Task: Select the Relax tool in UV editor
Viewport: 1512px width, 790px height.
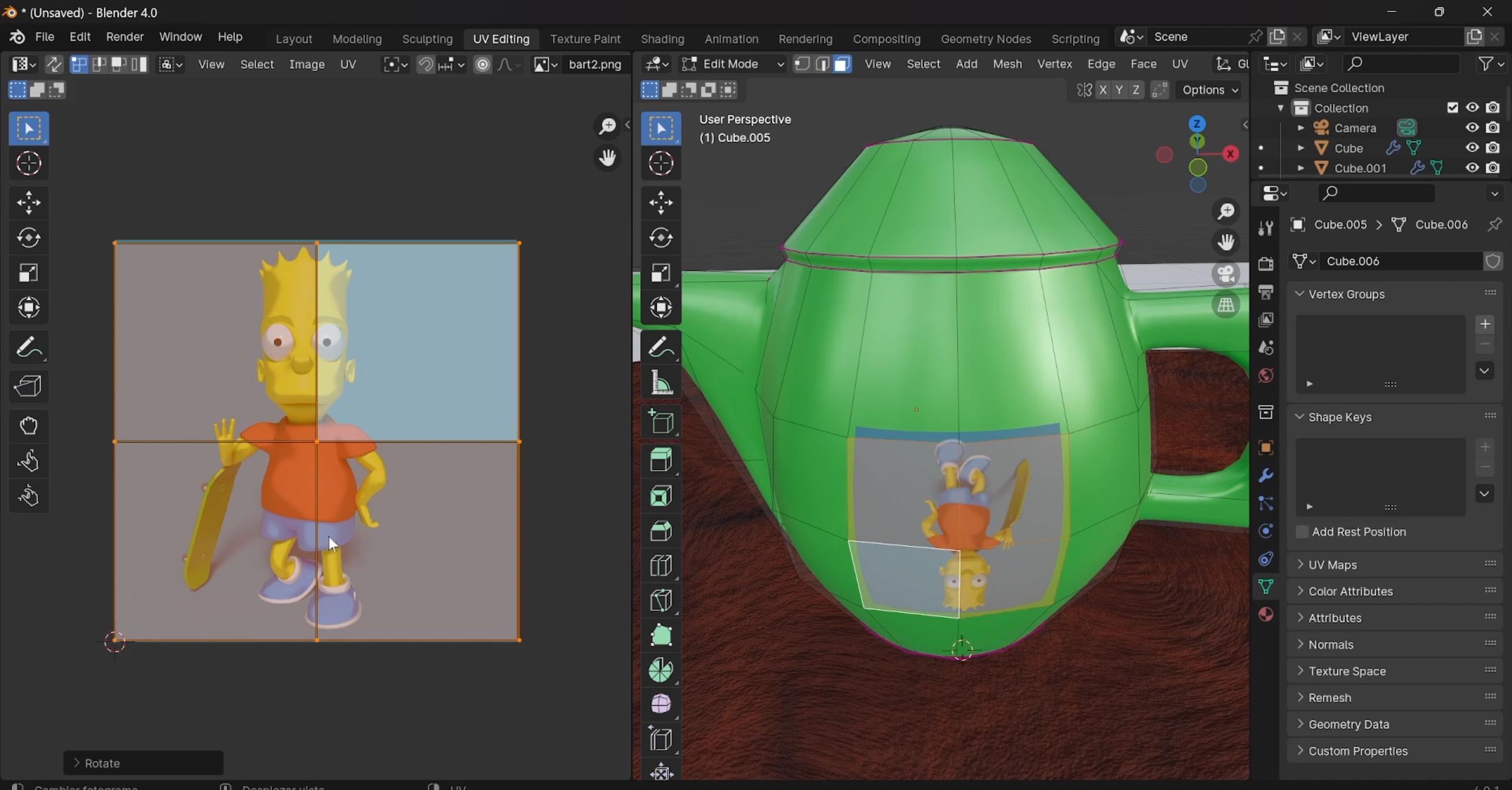Action: 28,460
